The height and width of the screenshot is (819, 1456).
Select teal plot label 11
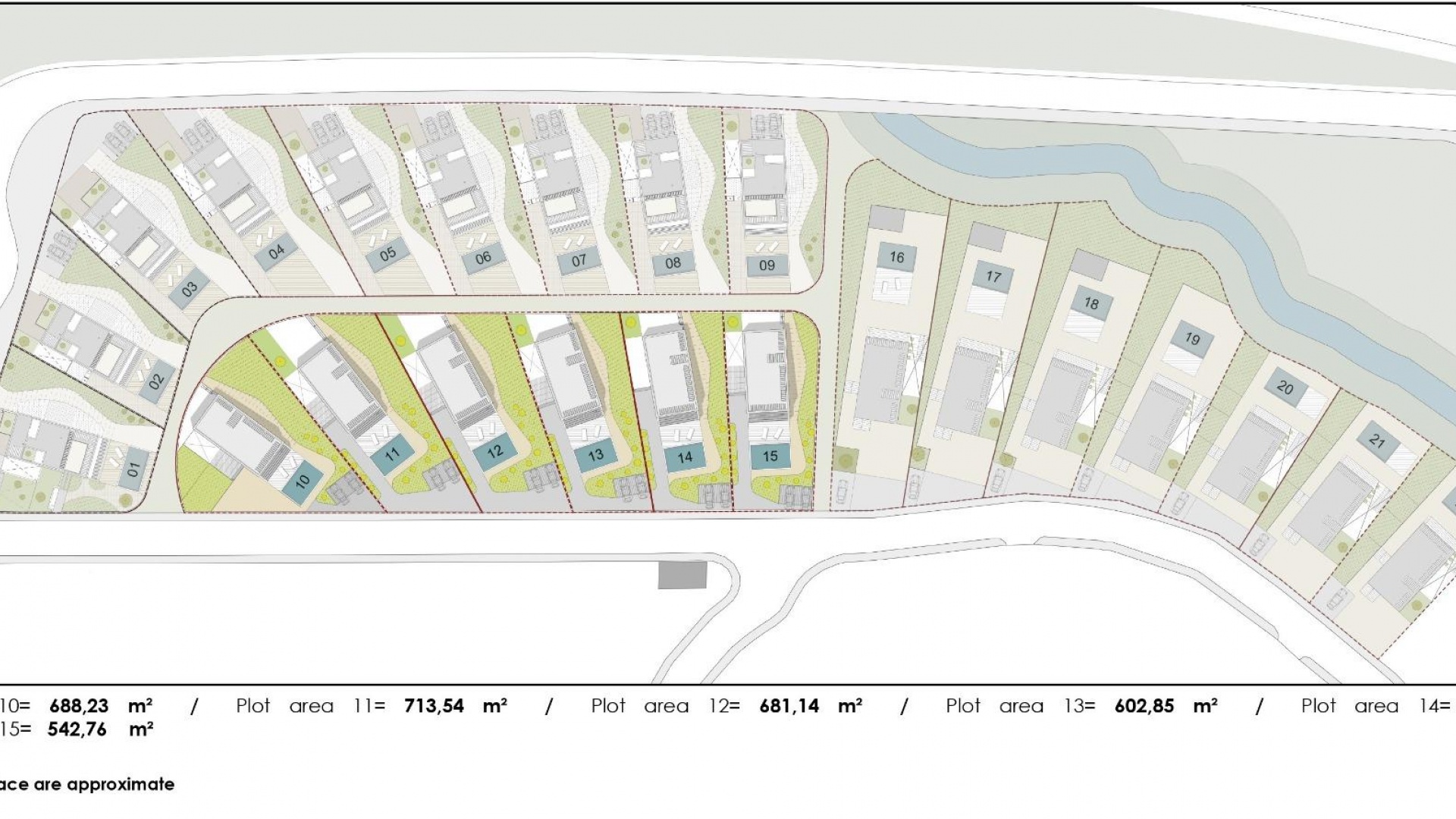click(x=392, y=455)
